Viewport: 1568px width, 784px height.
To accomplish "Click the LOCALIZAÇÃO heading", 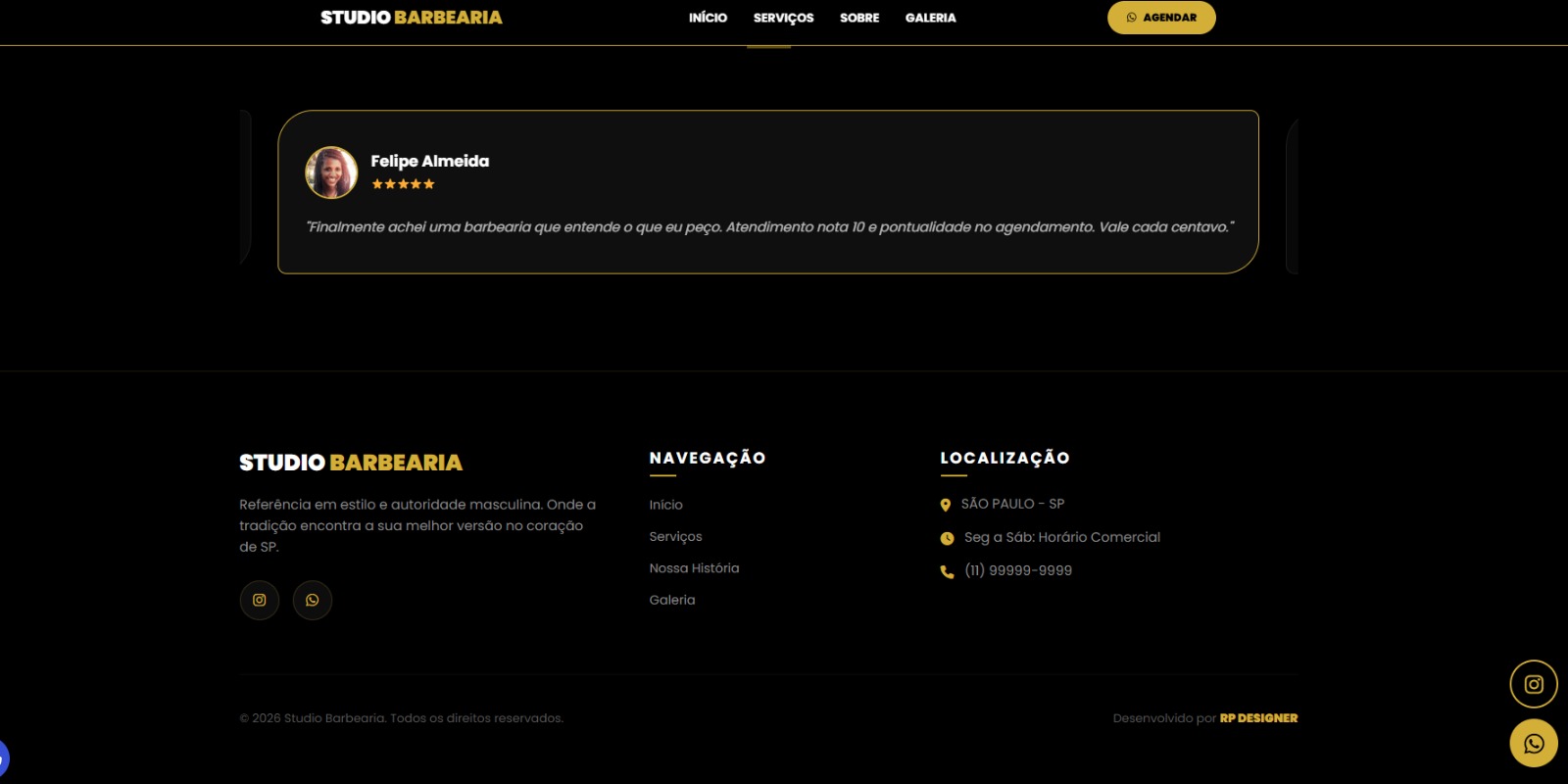I will 1004,458.
